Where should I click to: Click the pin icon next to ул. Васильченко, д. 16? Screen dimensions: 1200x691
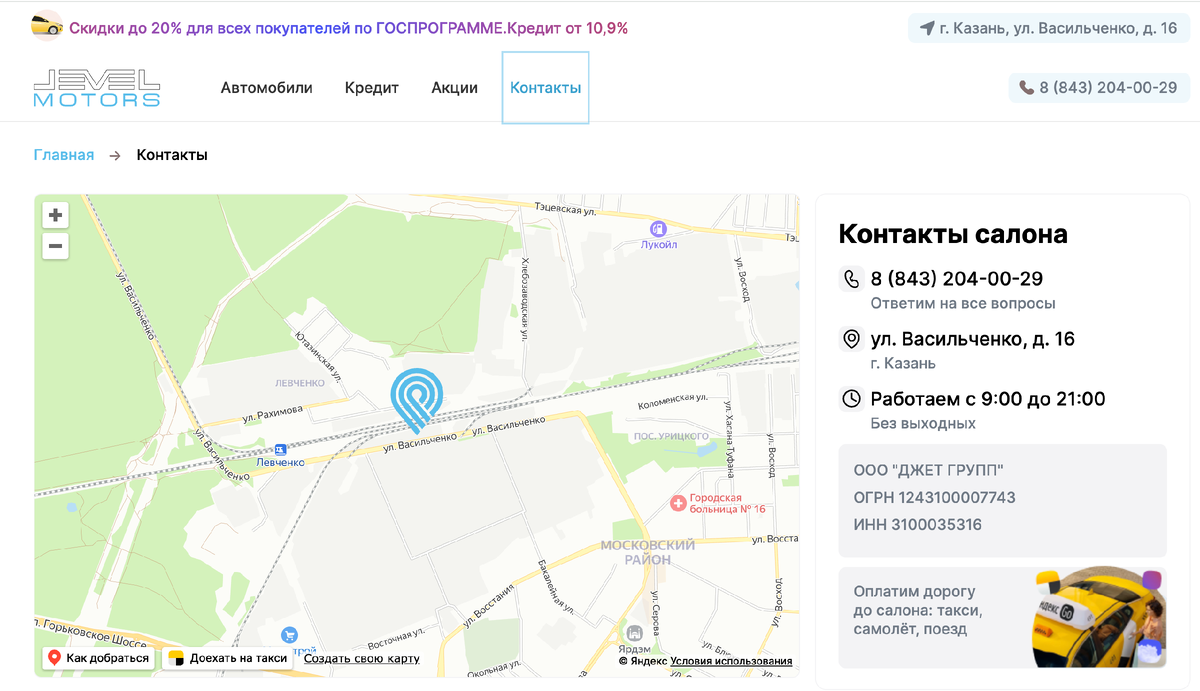coord(851,338)
